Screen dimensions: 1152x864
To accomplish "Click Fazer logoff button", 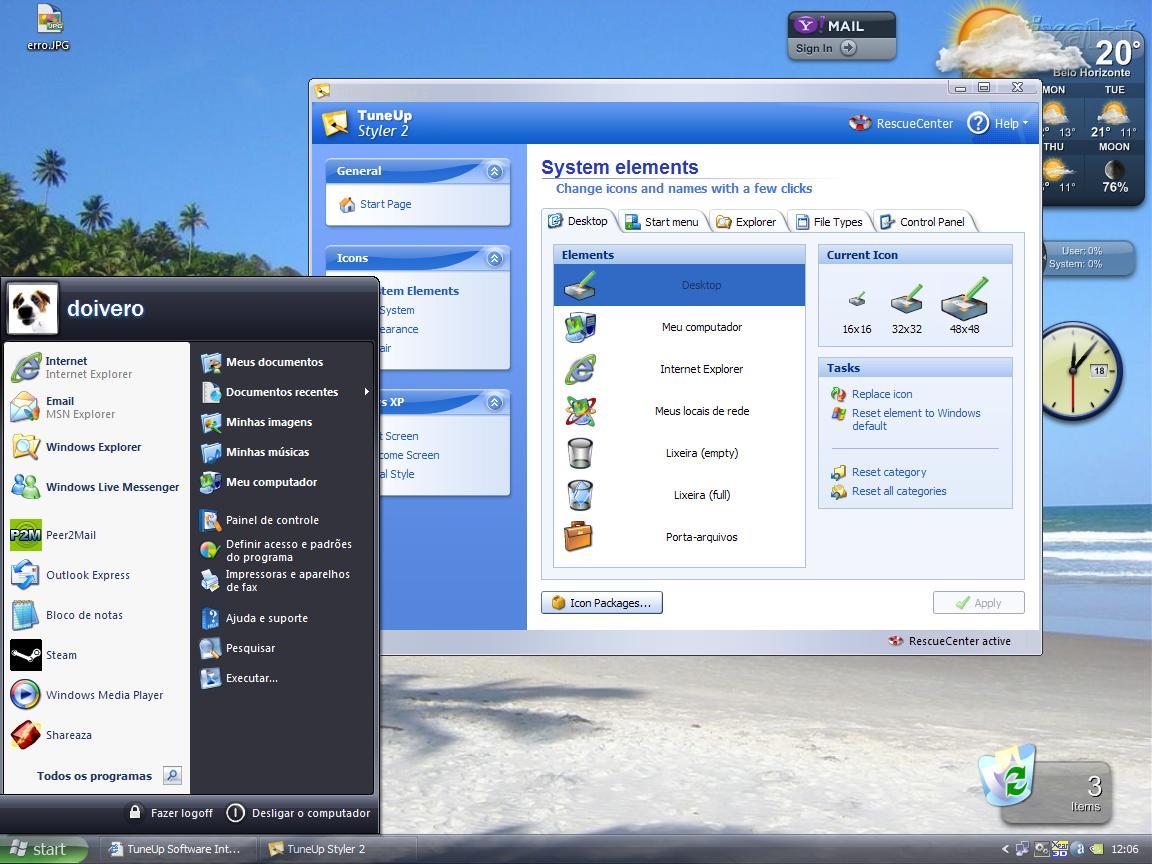I will pos(170,813).
